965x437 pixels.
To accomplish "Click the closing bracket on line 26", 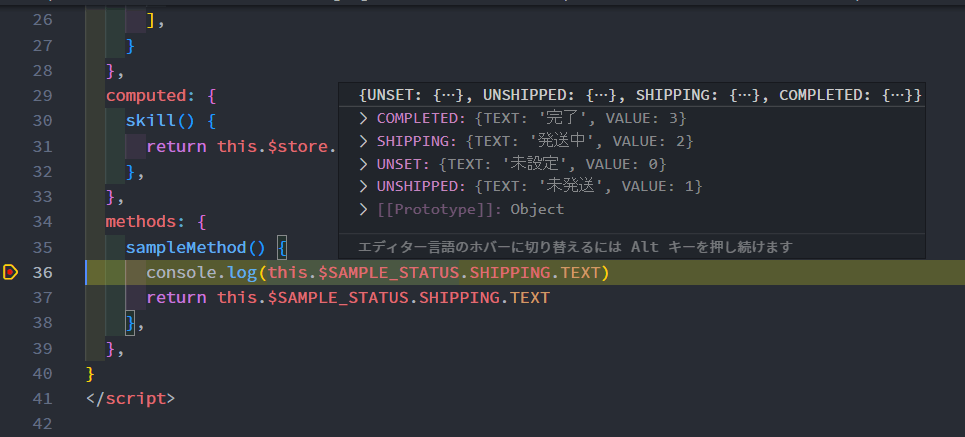I will (x=151, y=21).
